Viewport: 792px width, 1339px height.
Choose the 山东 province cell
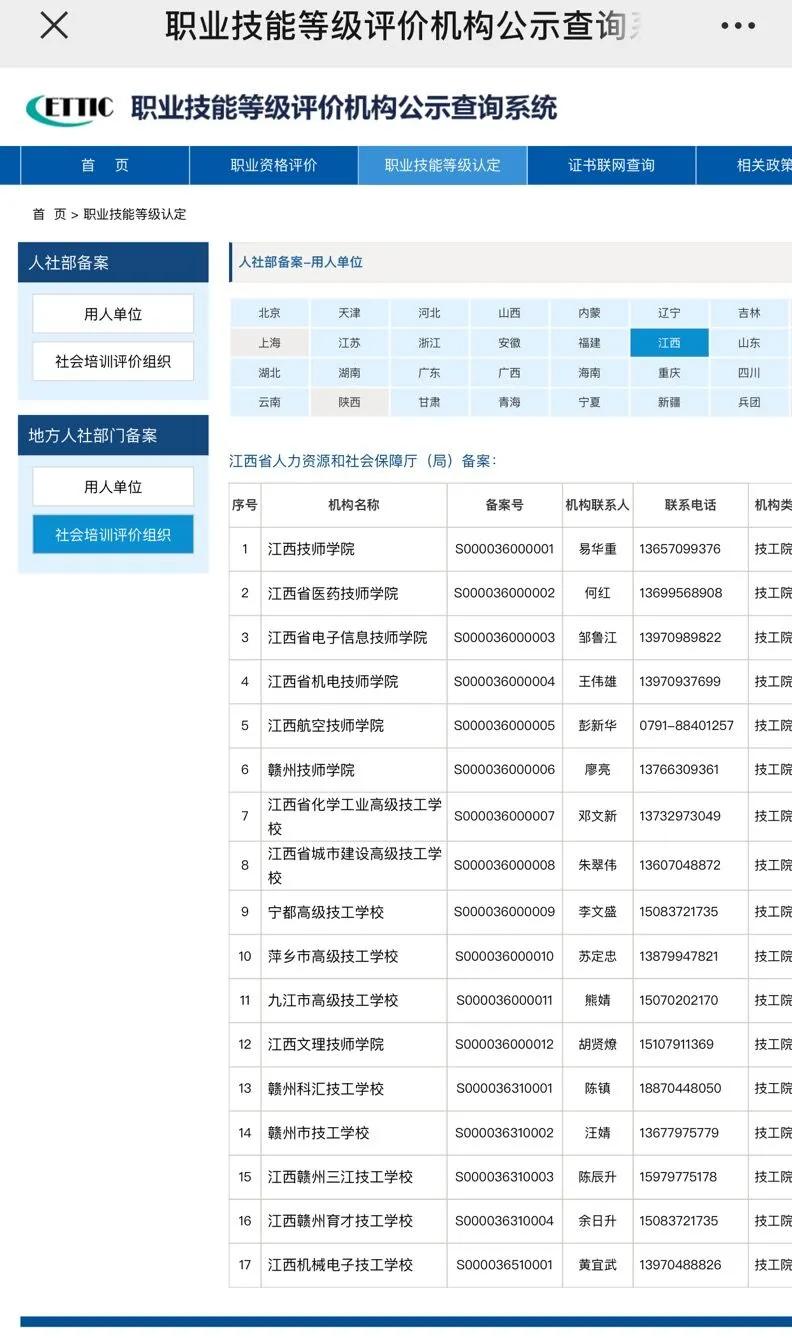(750, 343)
